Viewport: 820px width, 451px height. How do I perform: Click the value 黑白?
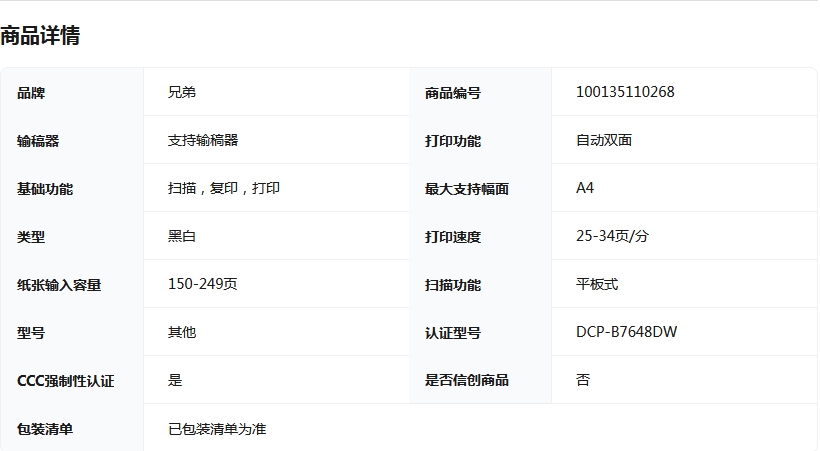182,236
